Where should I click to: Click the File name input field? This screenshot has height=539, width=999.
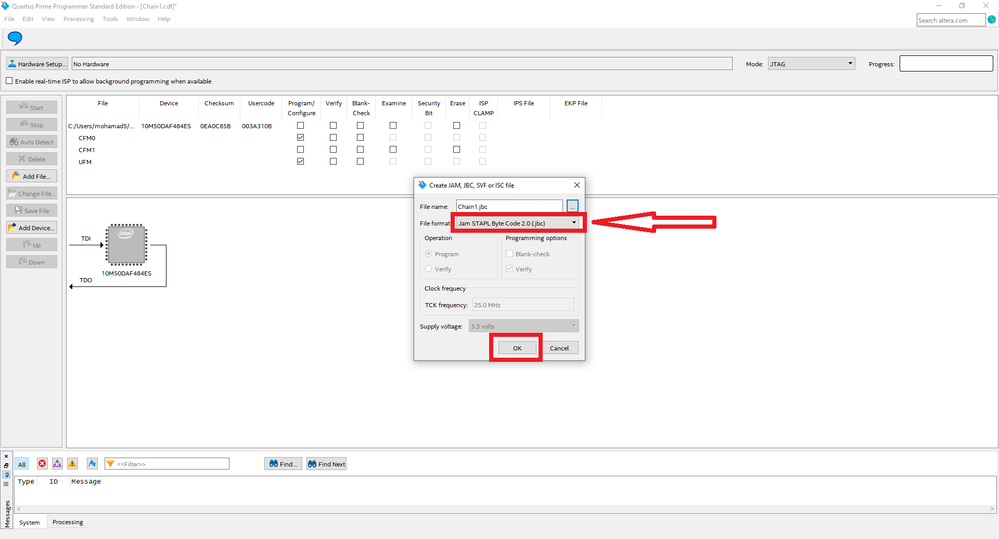[x=509, y=206]
